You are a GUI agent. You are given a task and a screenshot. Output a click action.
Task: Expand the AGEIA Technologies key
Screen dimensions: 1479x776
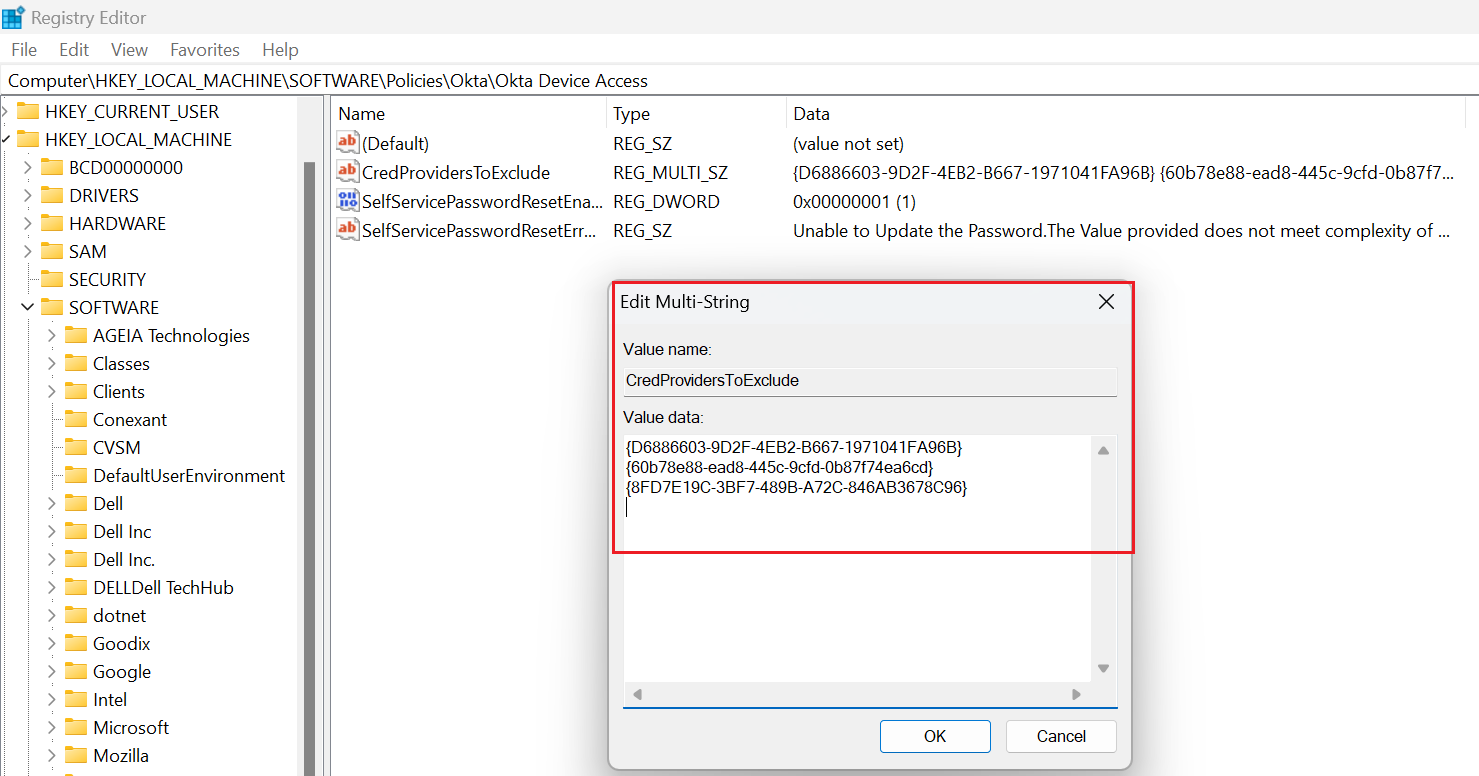click(x=52, y=336)
